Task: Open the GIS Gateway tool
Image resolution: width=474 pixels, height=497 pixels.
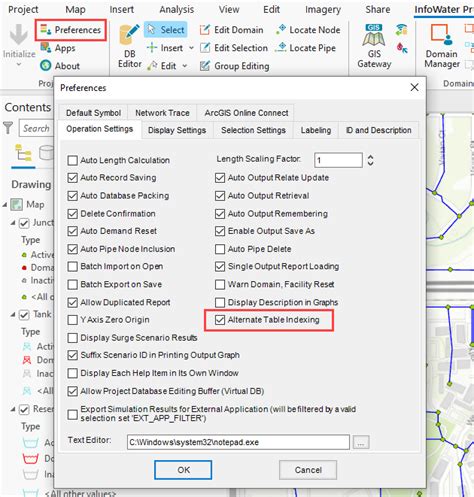Action: click(x=374, y=46)
